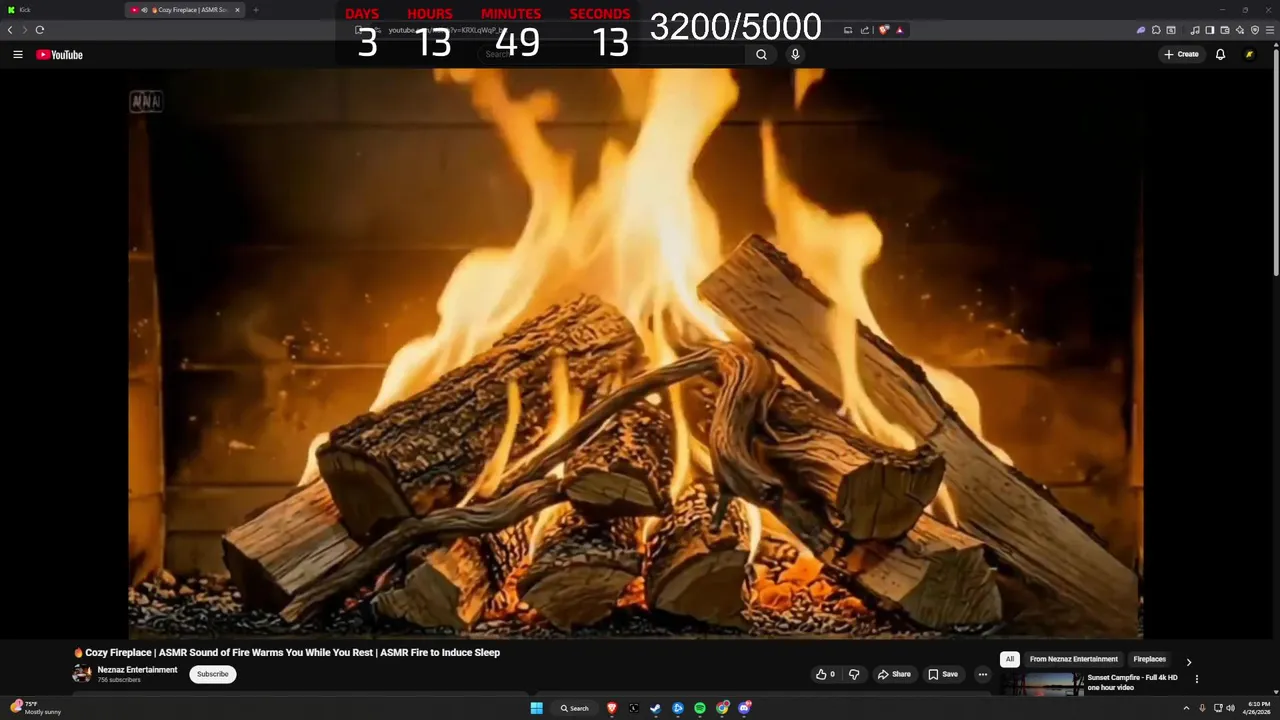1280x720 pixels.
Task: Open the Create button menu
Action: [1181, 55]
